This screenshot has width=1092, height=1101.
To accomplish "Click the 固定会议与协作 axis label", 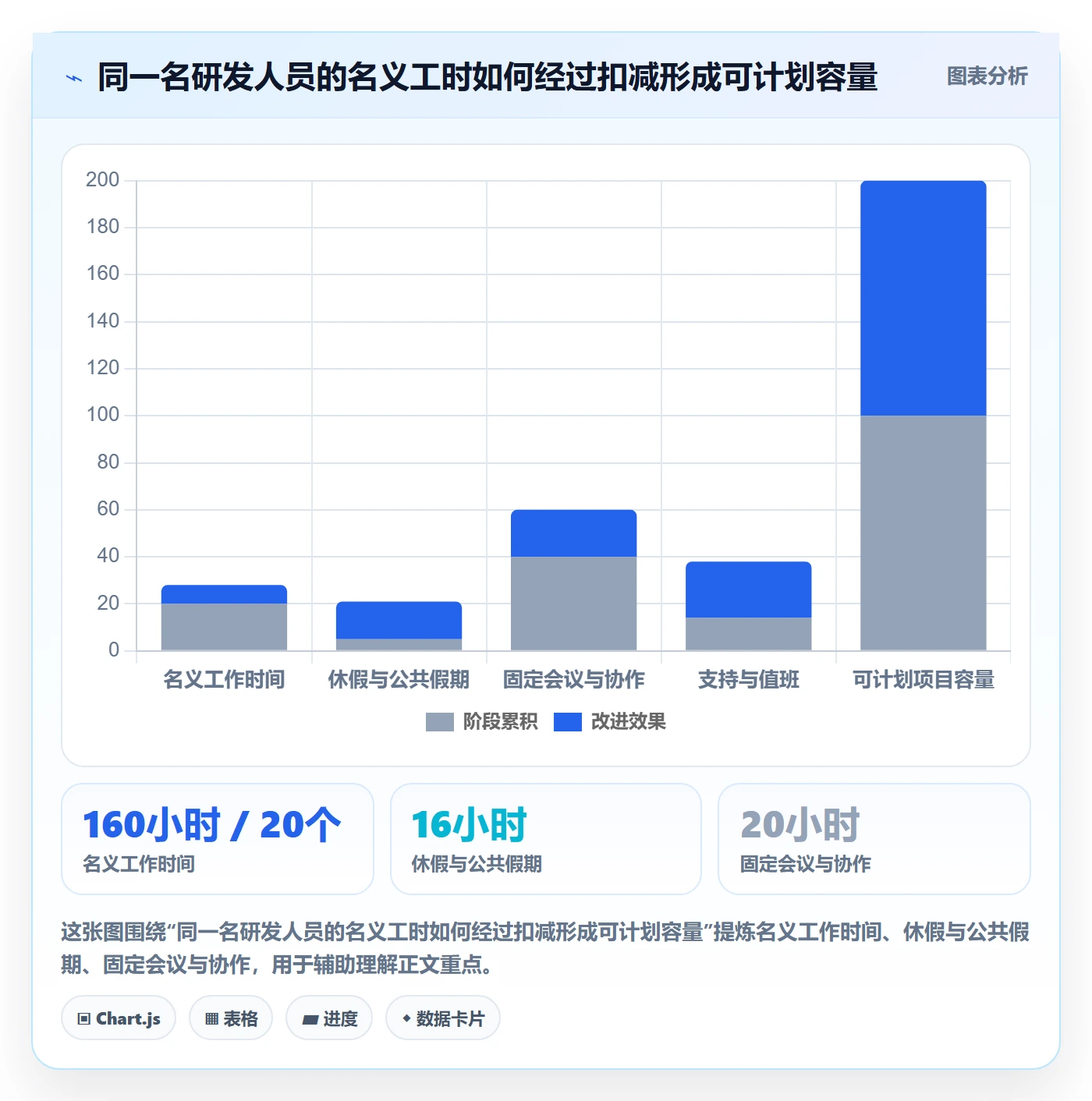I will coord(573,679).
